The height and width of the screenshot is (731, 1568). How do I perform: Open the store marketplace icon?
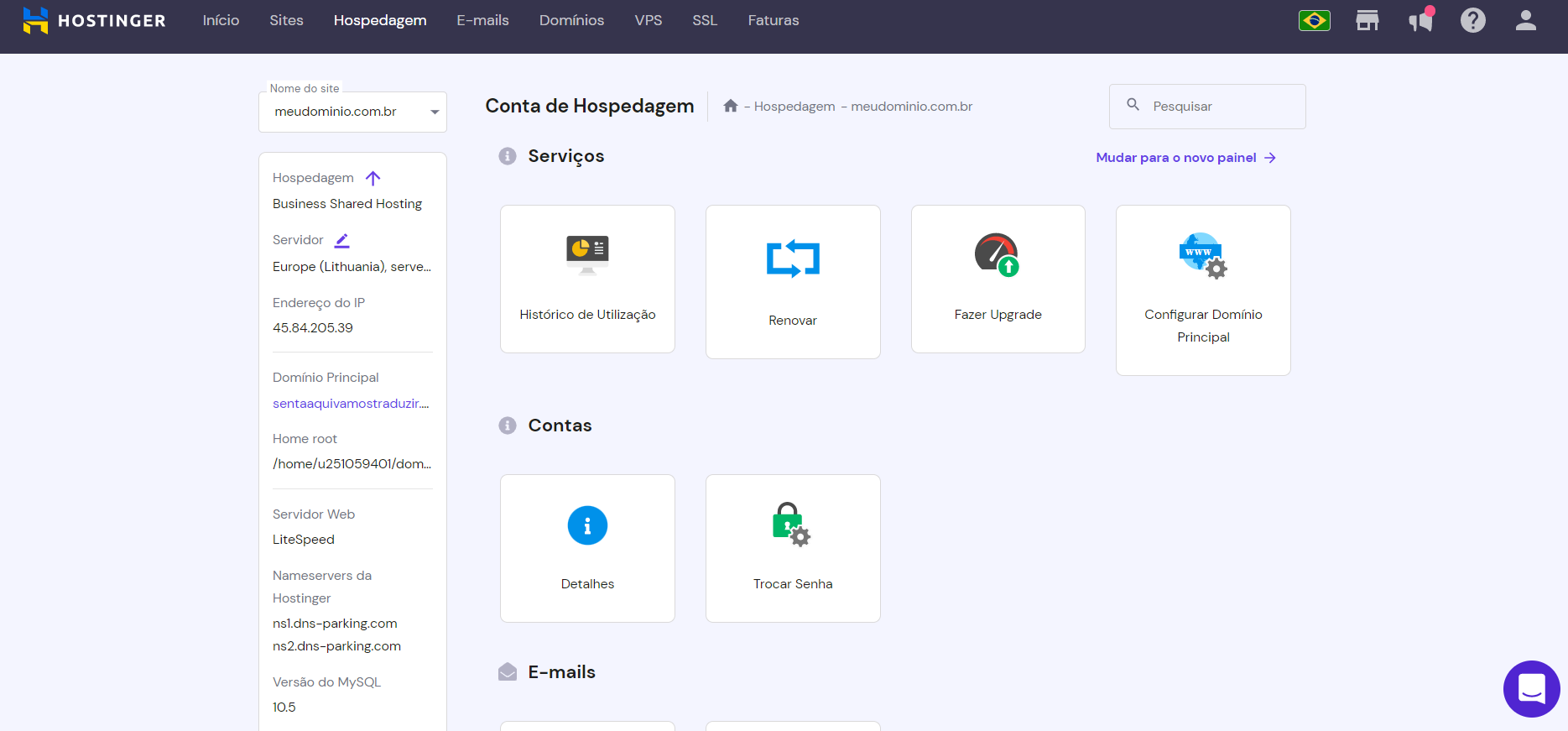[1367, 20]
